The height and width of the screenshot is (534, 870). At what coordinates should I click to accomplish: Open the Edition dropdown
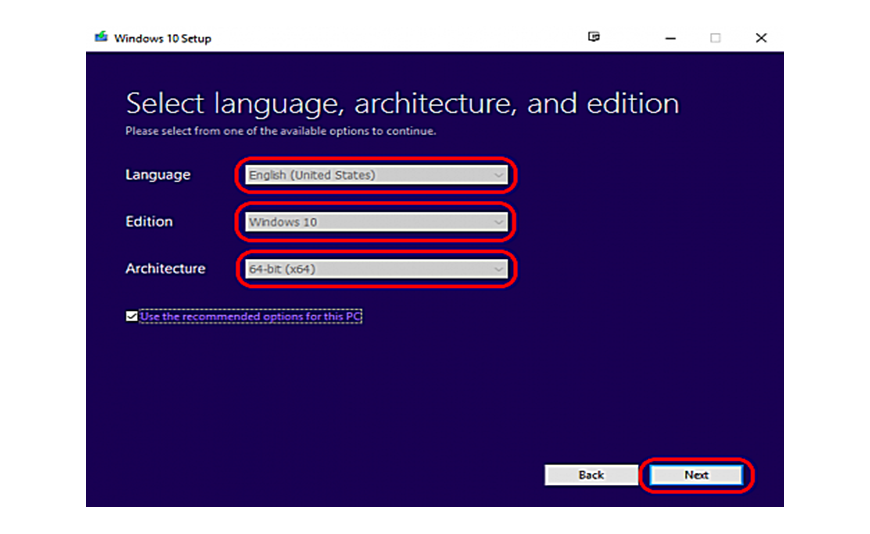pos(376,222)
